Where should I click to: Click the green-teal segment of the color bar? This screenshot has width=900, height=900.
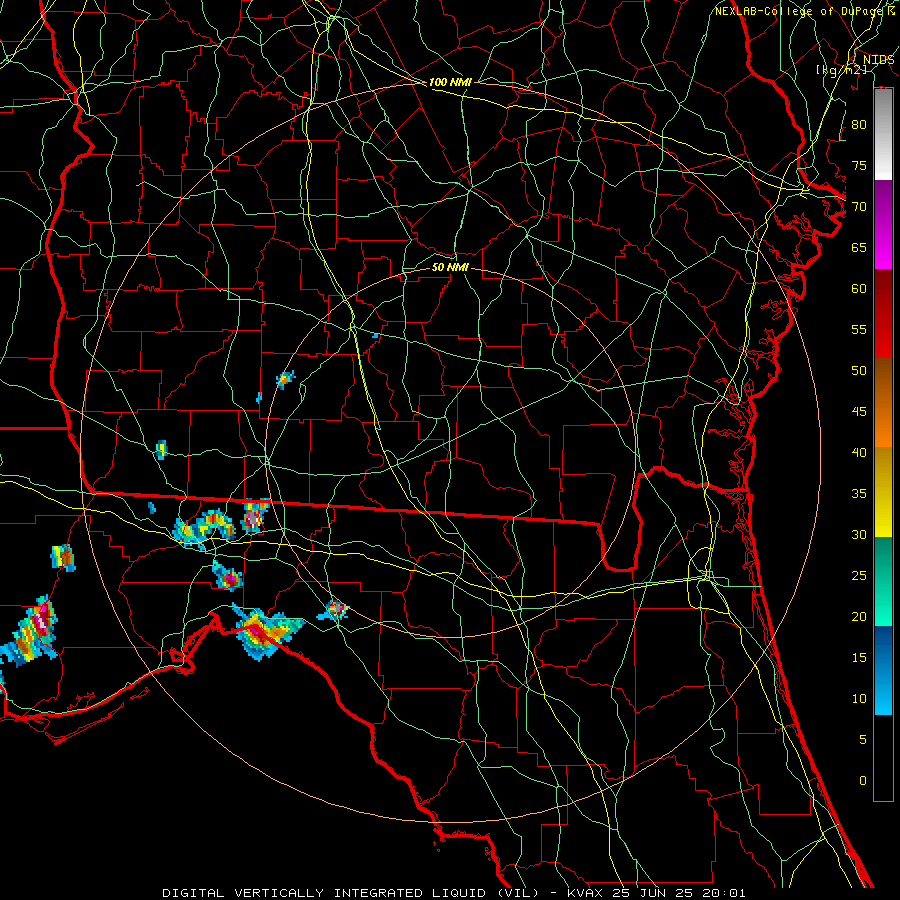883,581
